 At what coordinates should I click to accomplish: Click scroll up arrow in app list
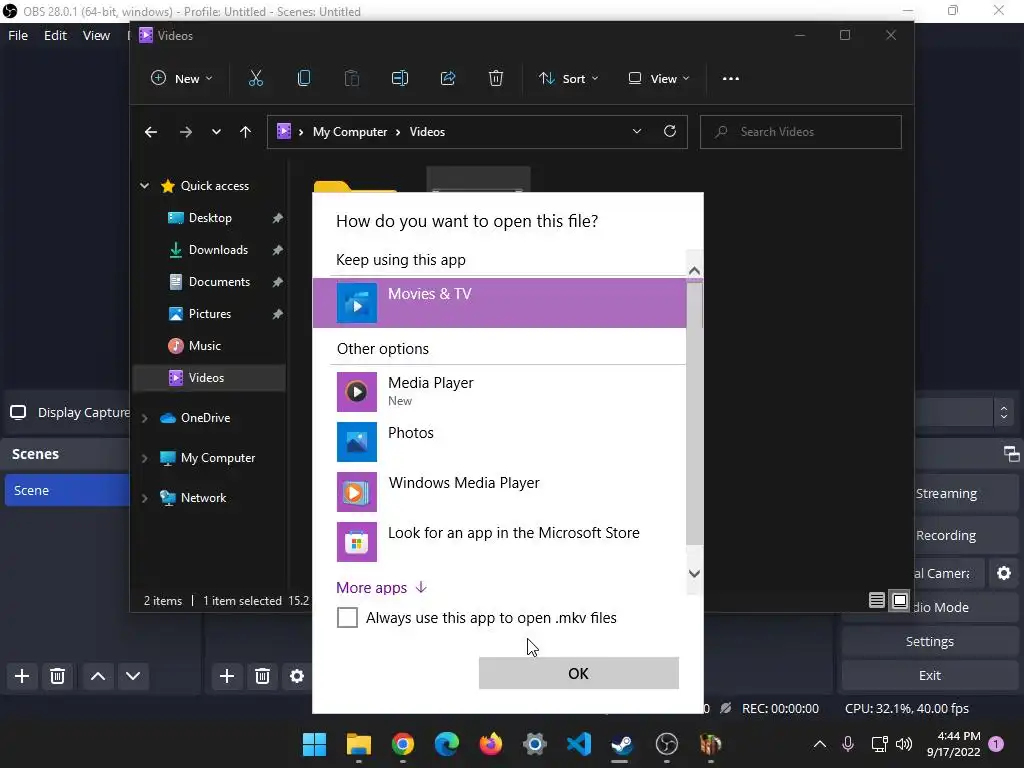coord(694,270)
